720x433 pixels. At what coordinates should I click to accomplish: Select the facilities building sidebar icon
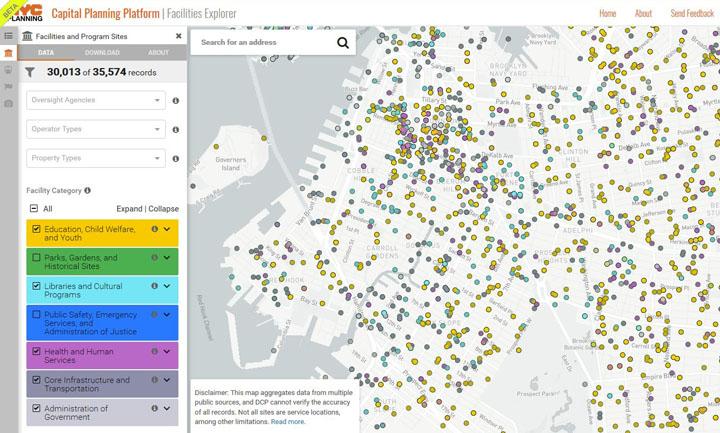(9, 53)
